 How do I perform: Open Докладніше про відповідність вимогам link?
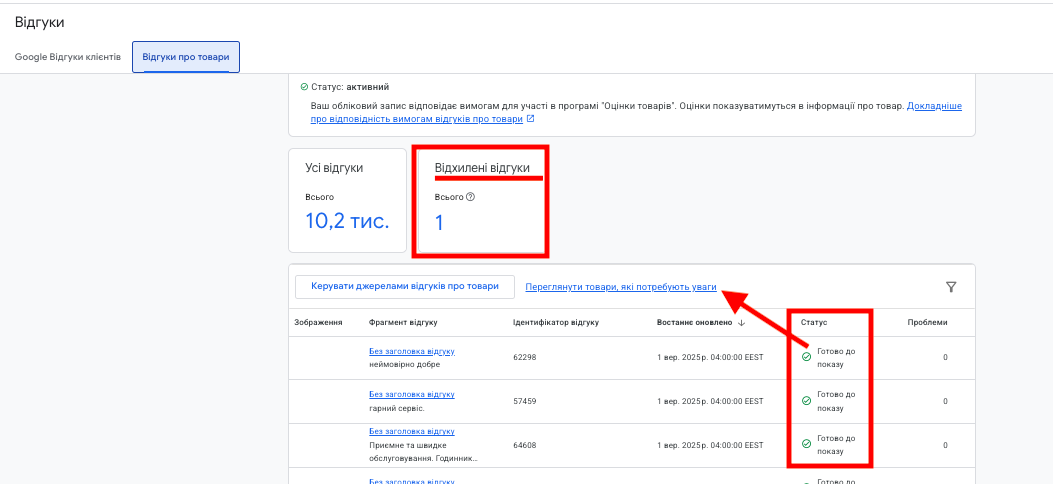(x=637, y=113)
